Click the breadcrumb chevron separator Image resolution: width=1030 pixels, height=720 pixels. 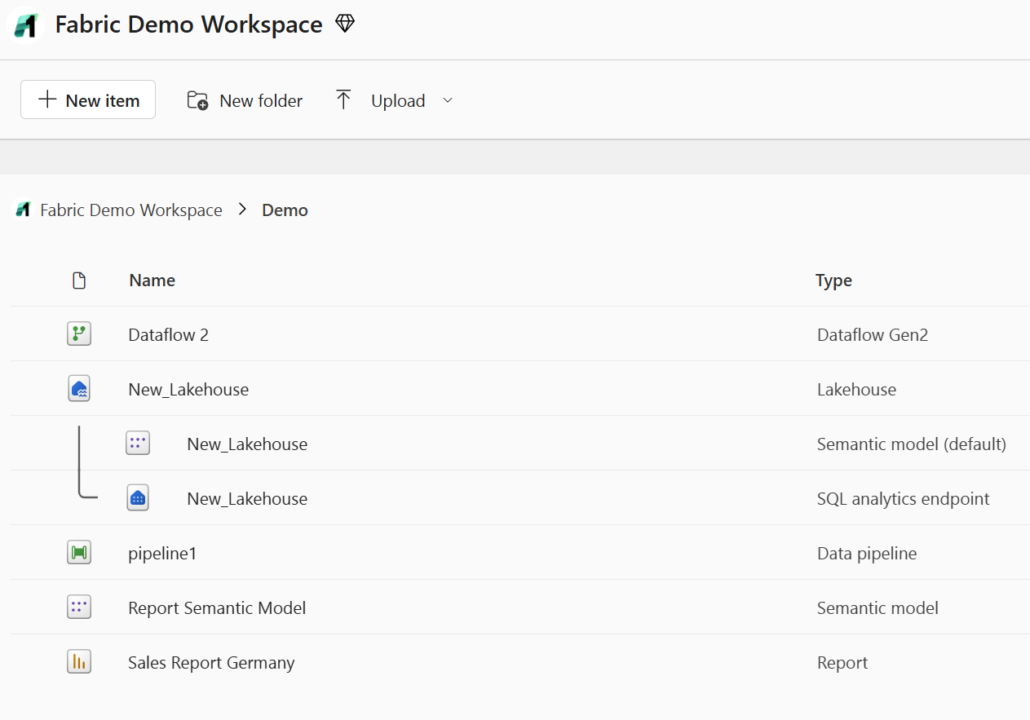242,209
